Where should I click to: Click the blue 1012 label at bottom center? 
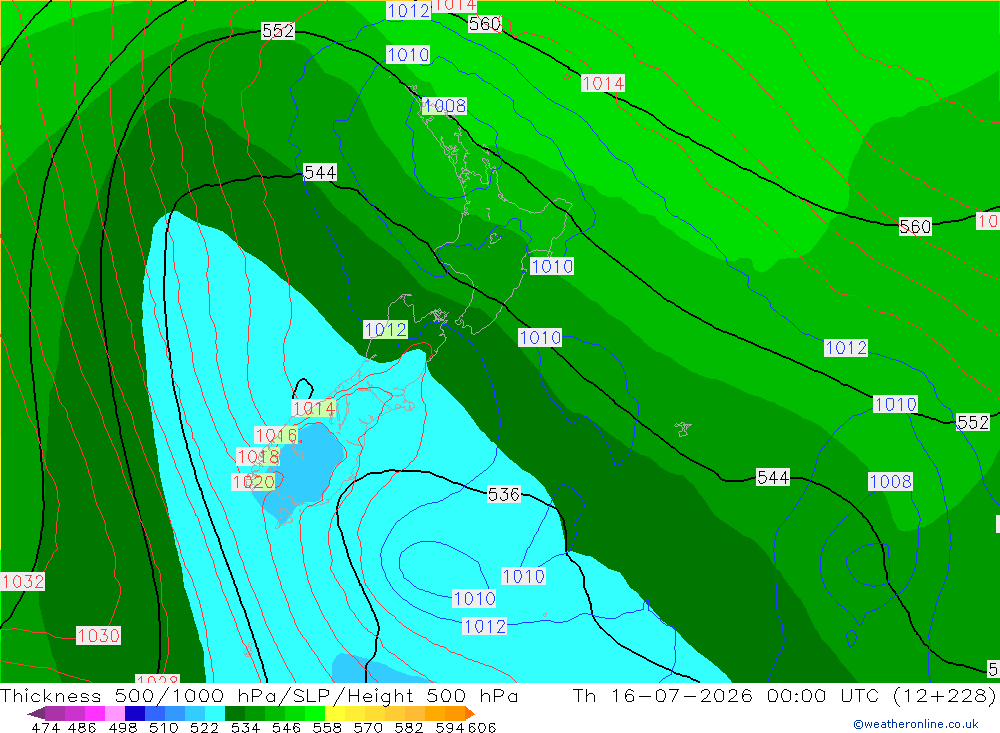tap(485, 626)
